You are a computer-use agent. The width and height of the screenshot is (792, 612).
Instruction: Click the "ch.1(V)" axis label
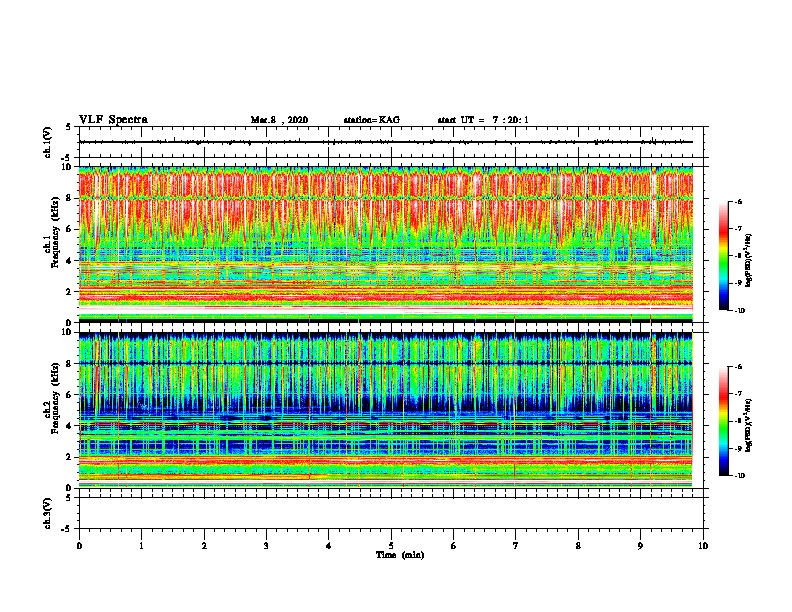47,142
